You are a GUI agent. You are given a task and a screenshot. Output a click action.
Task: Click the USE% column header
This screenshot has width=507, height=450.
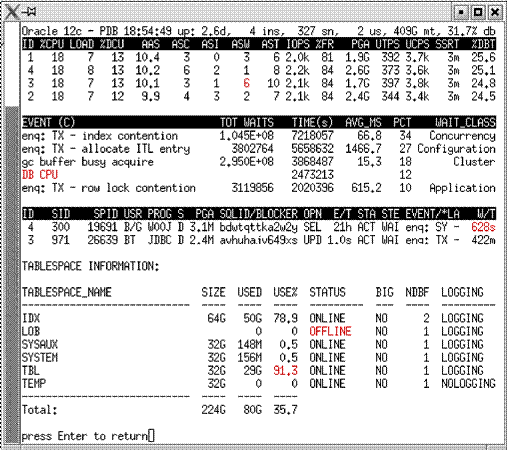[286, 292]
